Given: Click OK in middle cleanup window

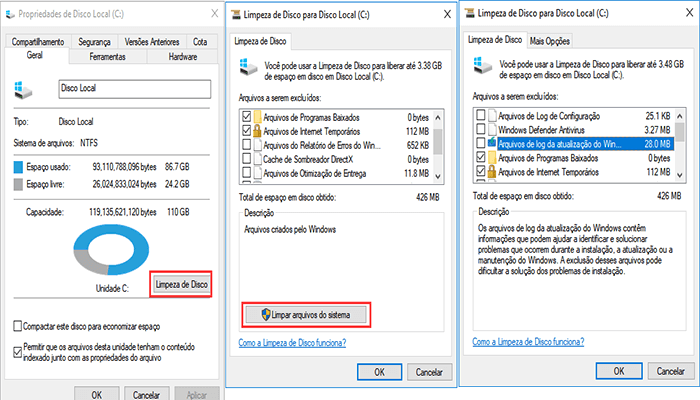Looking at the screenshot, I should [x=379, y=372].
